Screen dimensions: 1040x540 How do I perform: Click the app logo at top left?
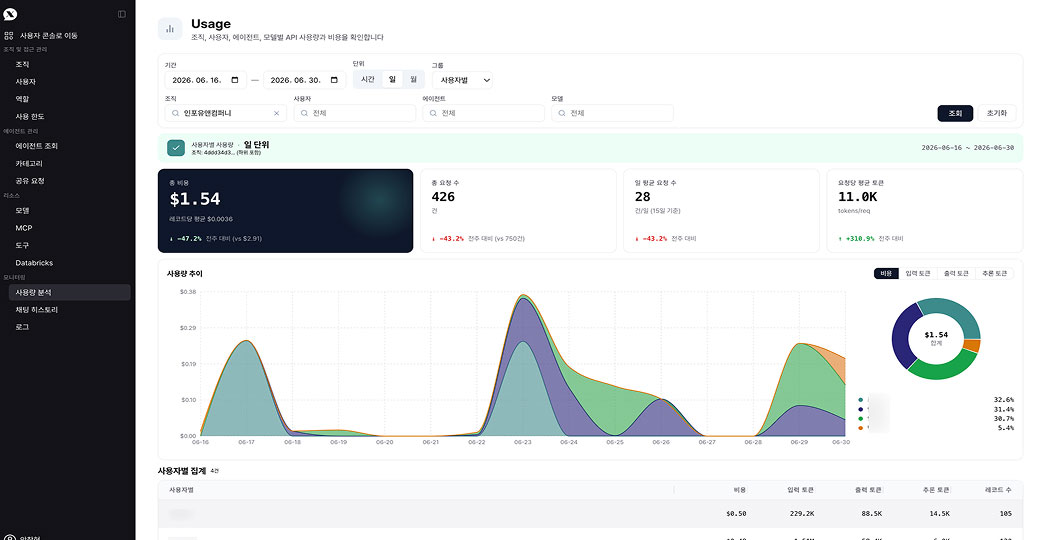(10, 14)
